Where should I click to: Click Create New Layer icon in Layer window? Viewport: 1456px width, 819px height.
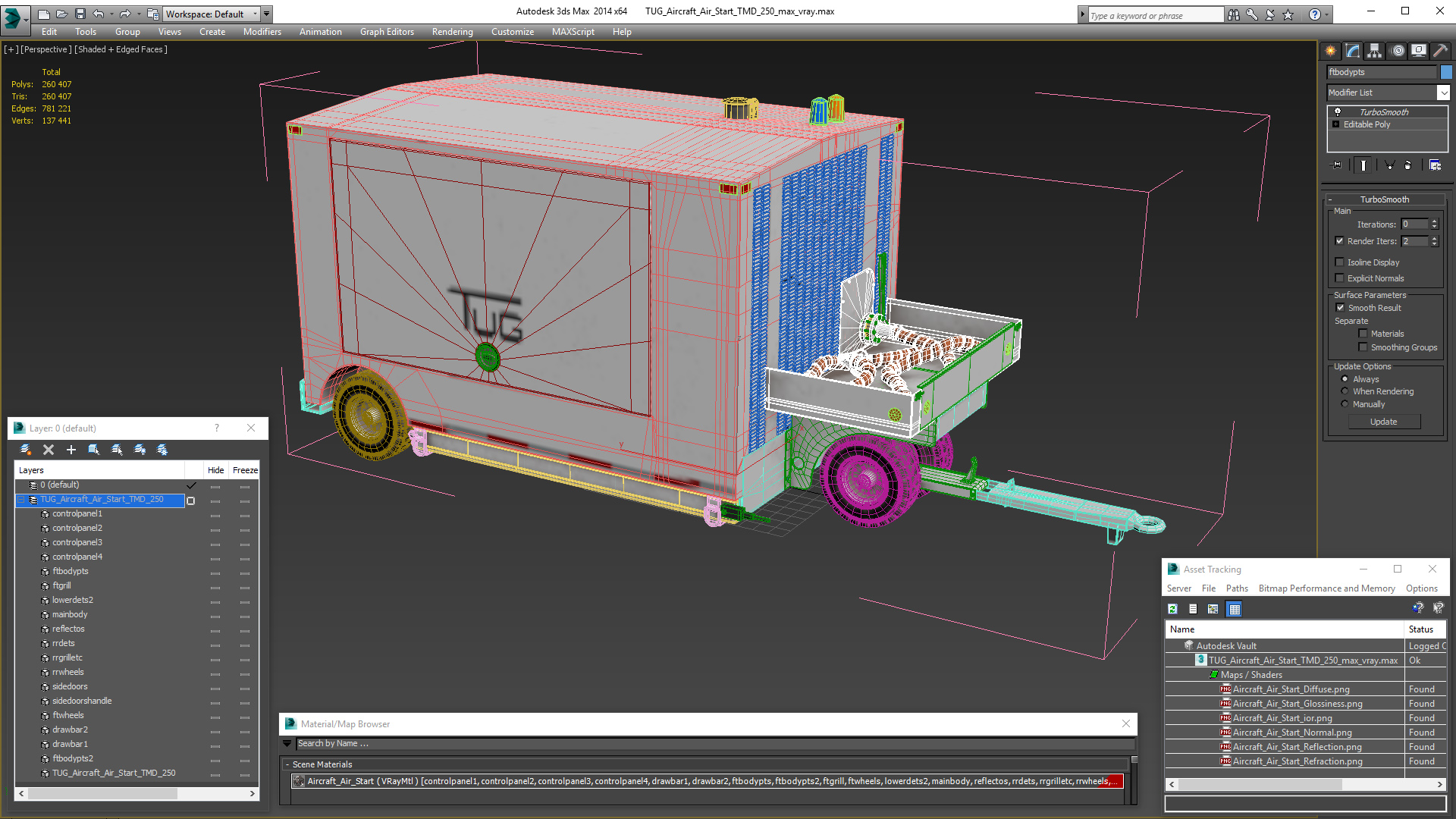(26, 450)
